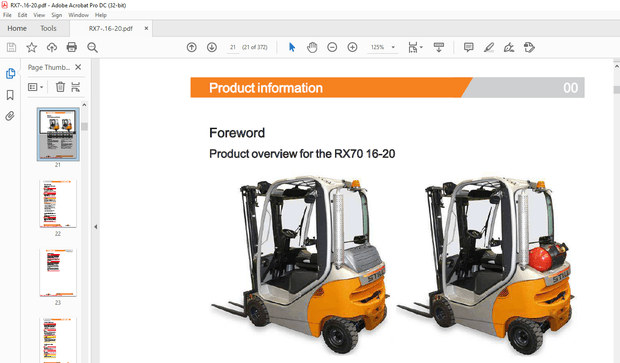
Task: Click the Foreword heading text
Action: [x=237, y=133]
